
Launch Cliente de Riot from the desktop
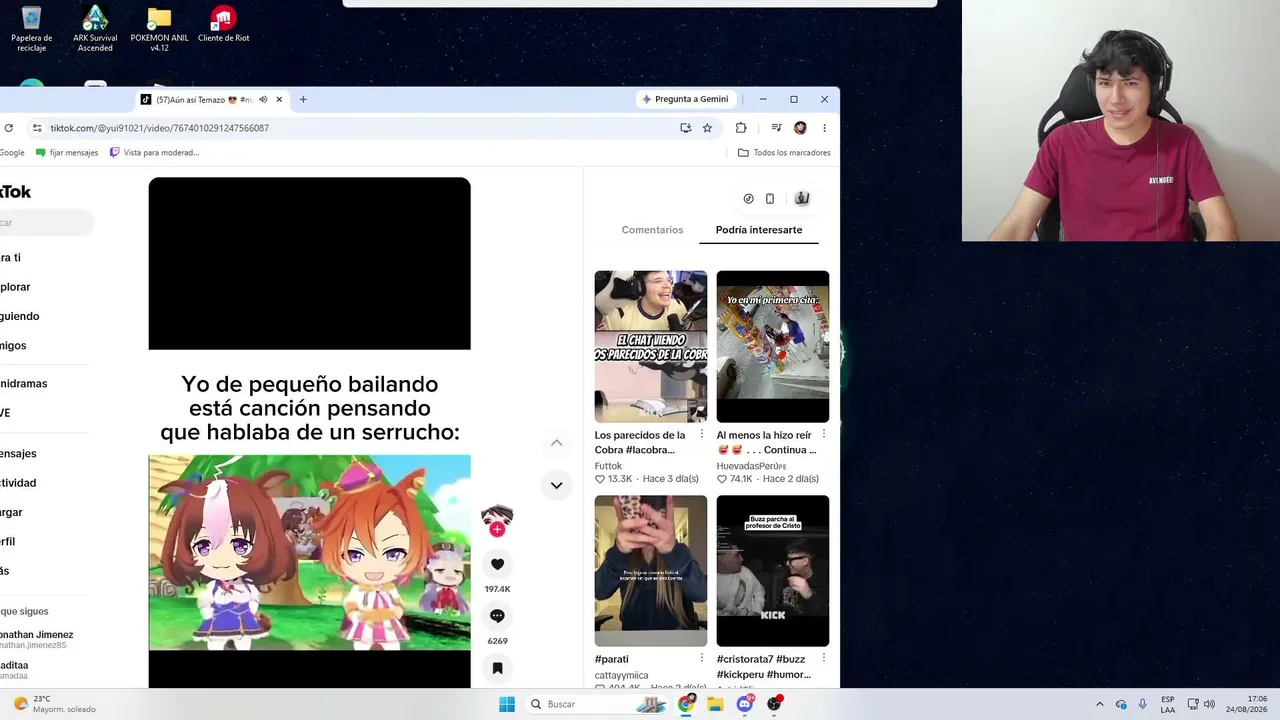pos(223,25)
